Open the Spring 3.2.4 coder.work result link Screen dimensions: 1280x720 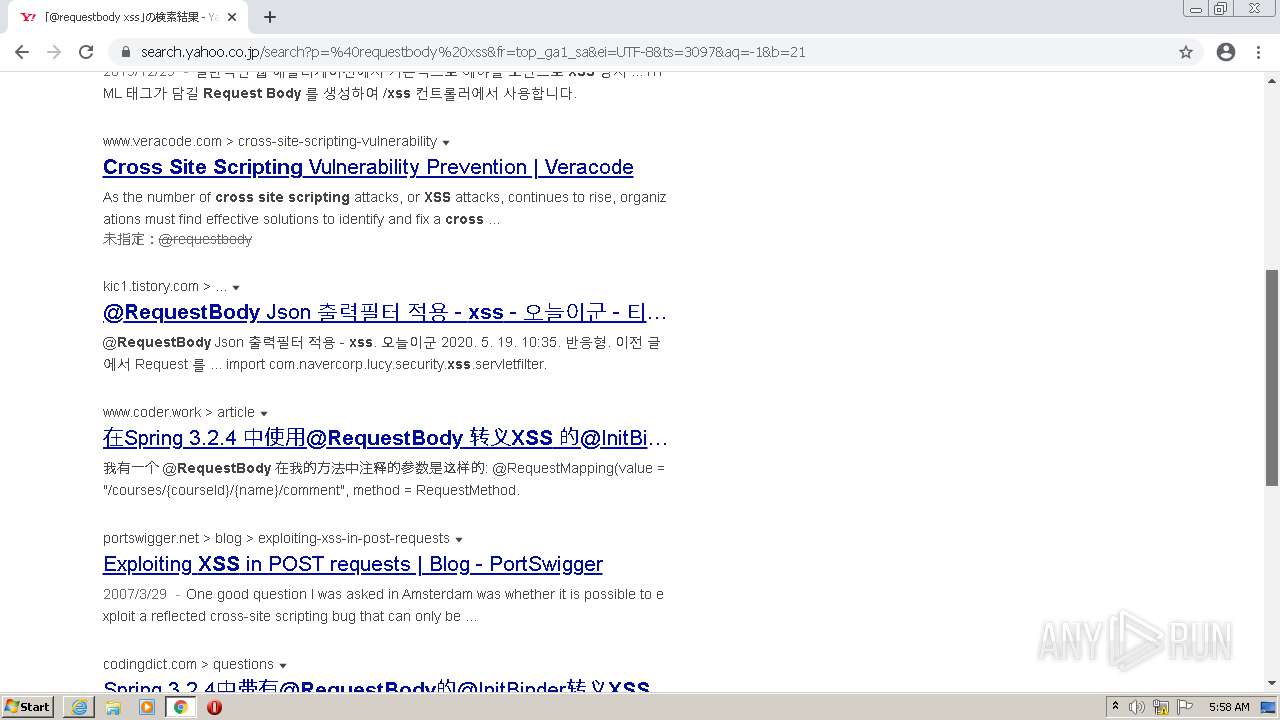(385, 438)
